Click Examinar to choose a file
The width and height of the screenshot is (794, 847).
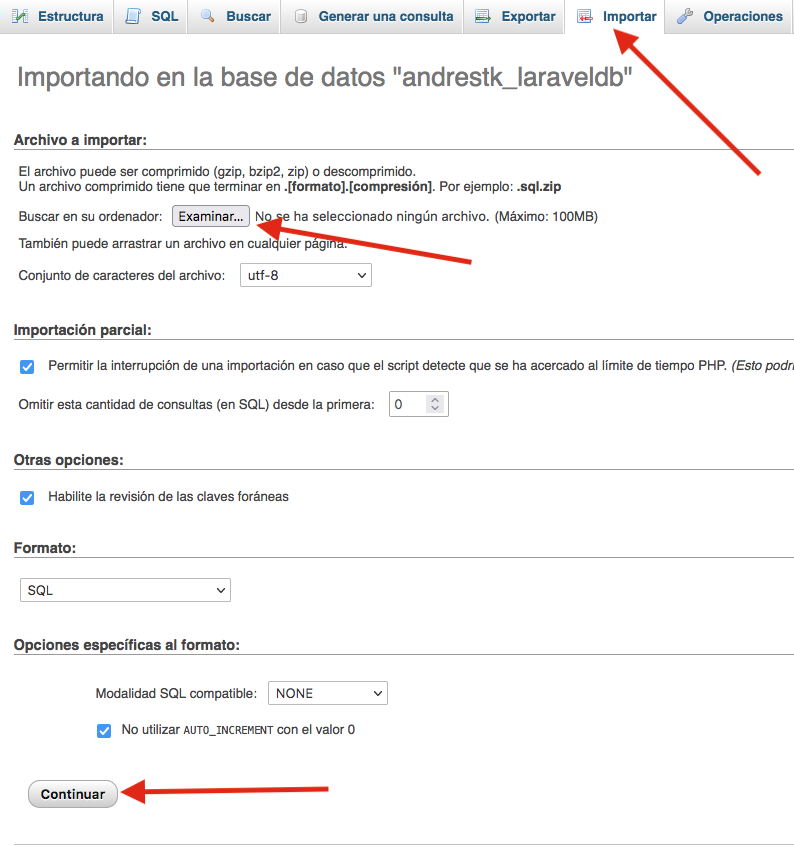[x=211, y=216]
